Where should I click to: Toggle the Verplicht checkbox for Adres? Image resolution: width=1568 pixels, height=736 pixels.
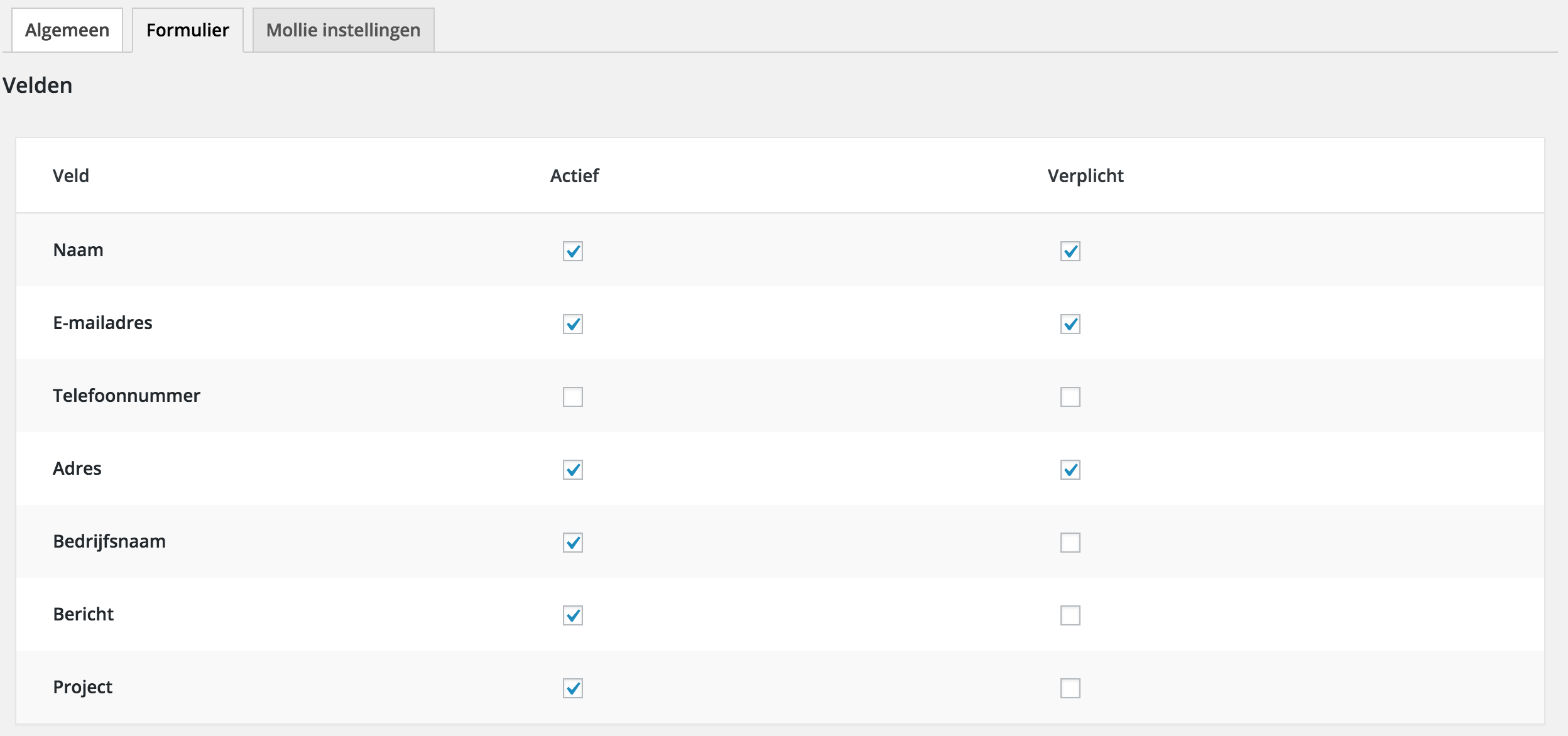1070,470
